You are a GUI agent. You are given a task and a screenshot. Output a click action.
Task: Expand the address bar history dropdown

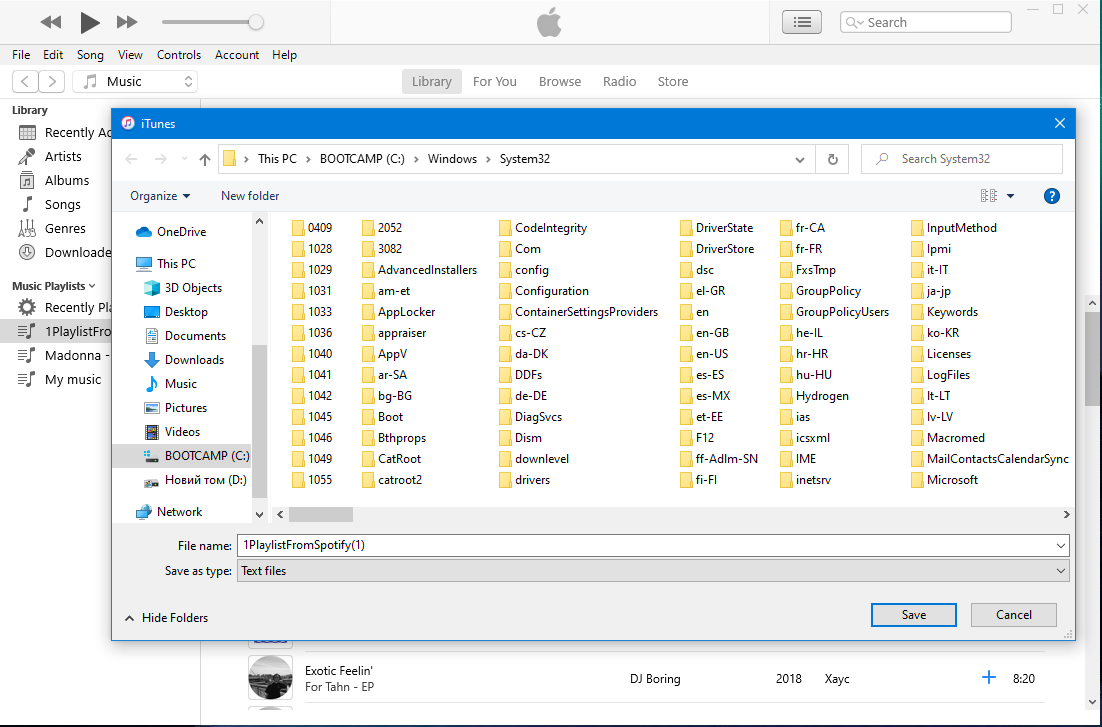click(799, 160)
